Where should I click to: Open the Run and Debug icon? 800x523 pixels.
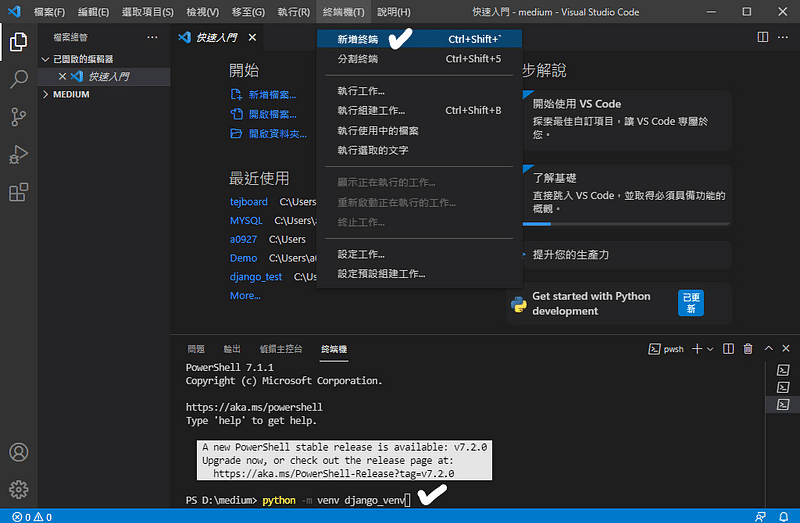point(18,155)
